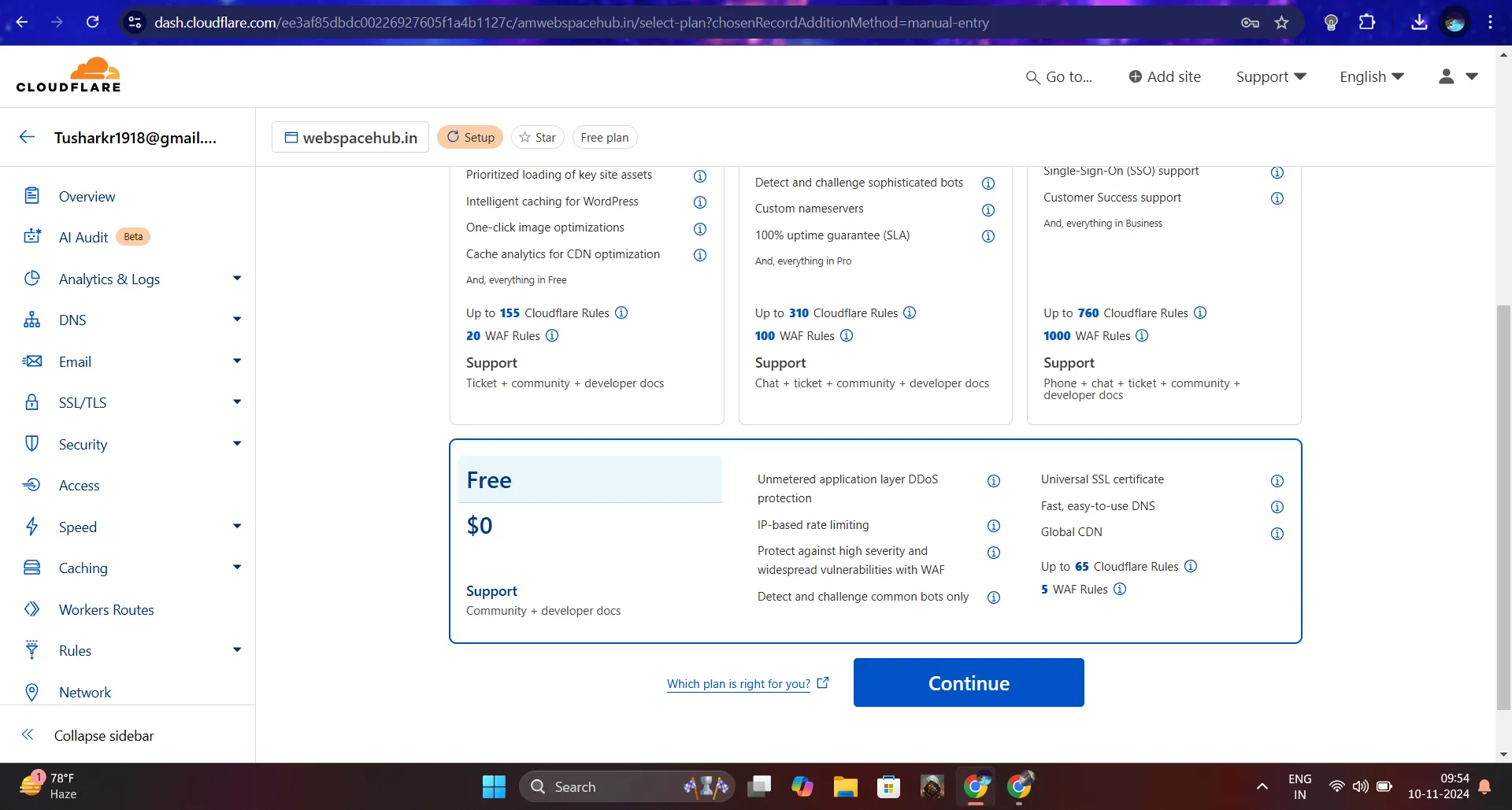Screen dimensions: 1512x810
Task: Click the Free plan badge
Action: [605, 137]
